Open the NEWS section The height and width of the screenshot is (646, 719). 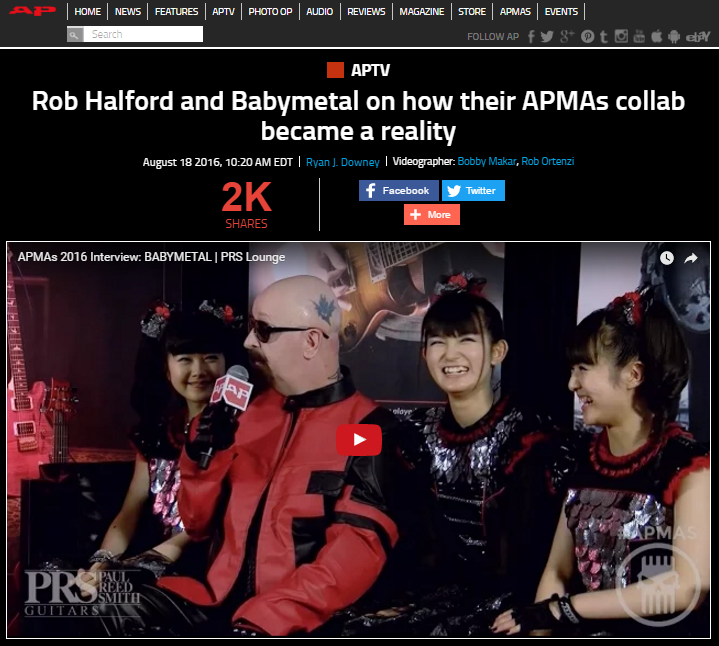tap(128, 11)
